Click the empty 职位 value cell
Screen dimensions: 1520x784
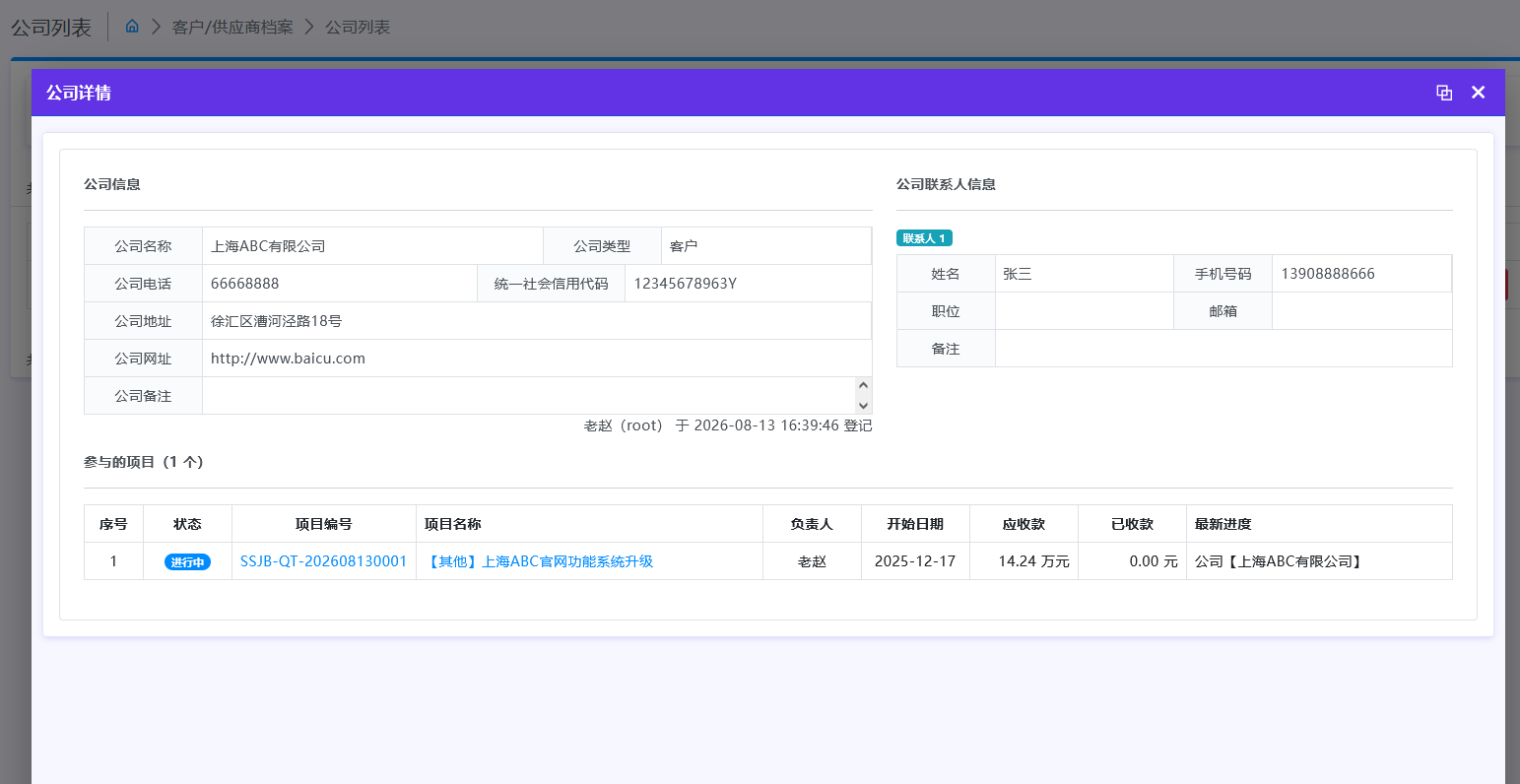(x=1085, y=311)
